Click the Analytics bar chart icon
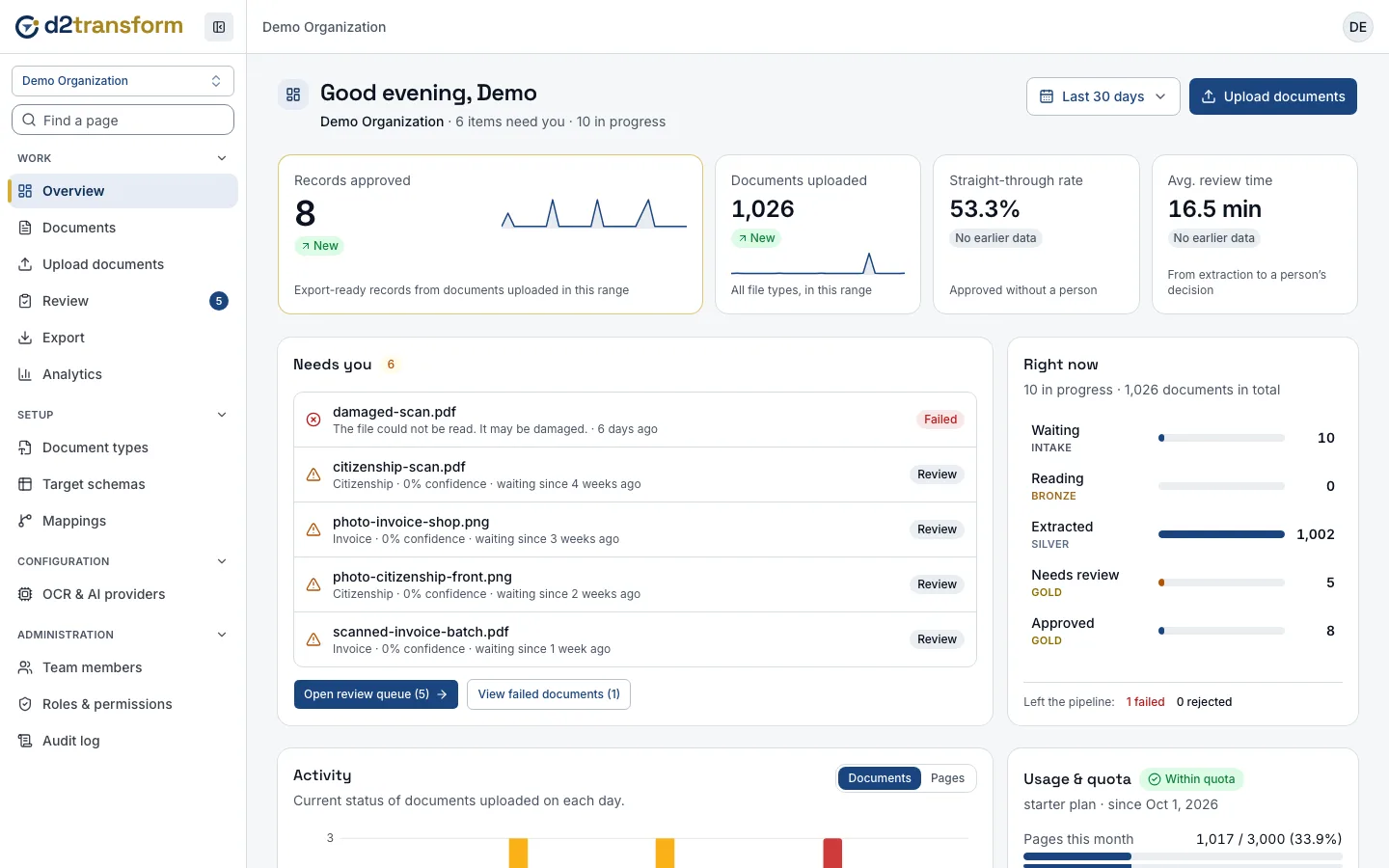The image size is (1389, 868). [25, 374]
